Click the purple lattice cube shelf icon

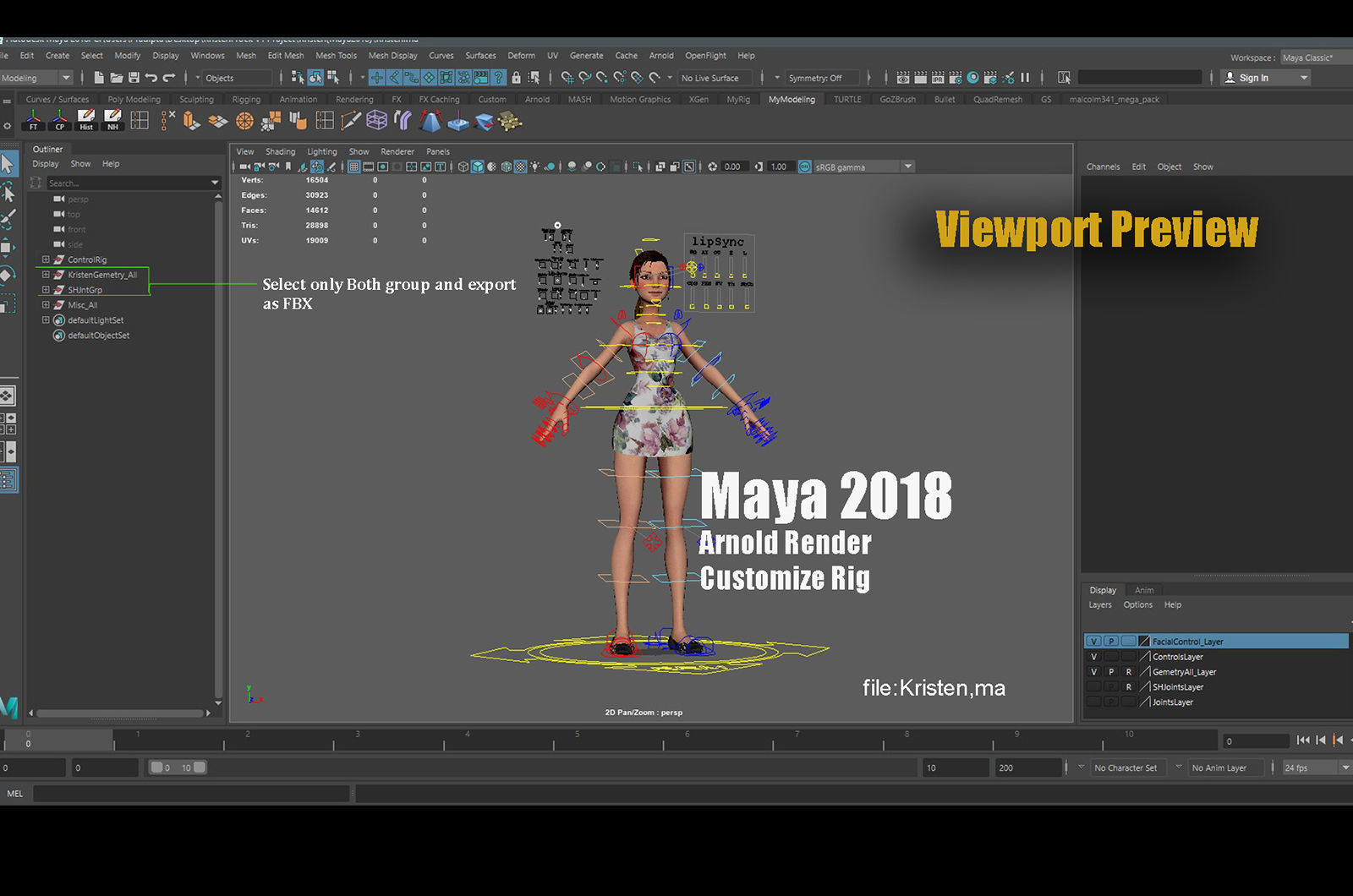[x=376, y=121]
